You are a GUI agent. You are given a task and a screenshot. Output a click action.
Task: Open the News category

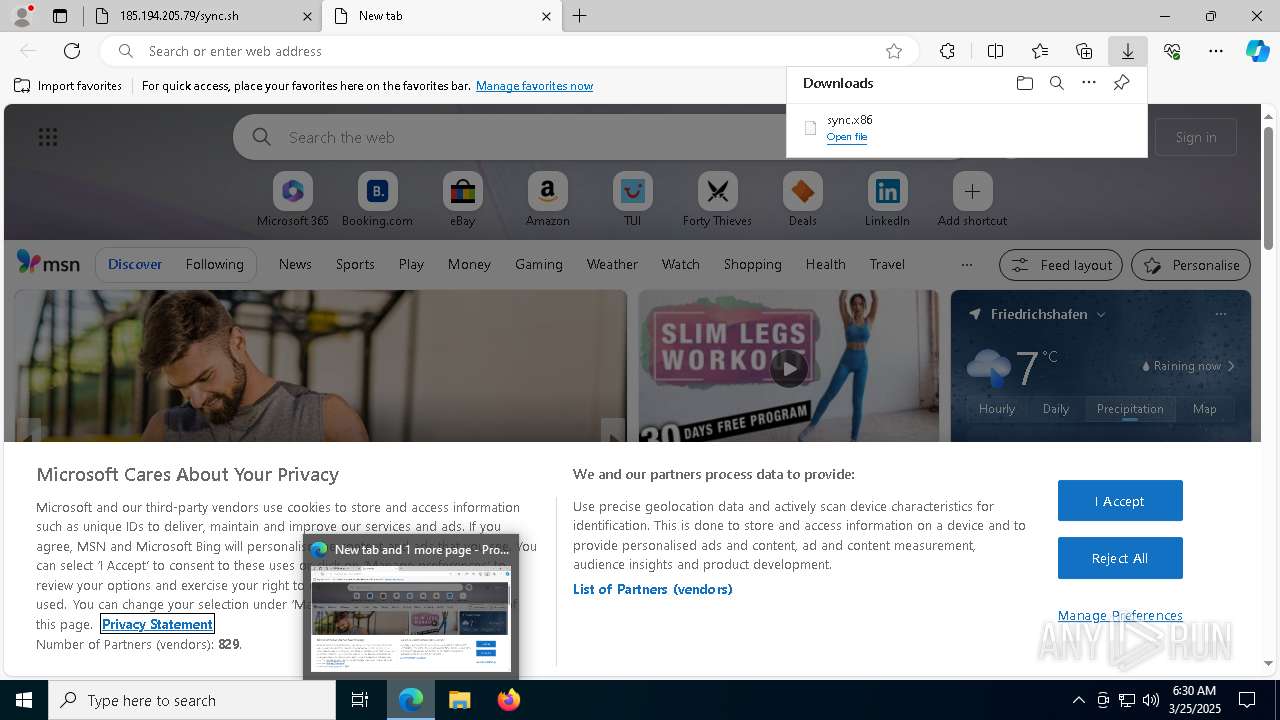pyautogui.click(x=295, y=264)
